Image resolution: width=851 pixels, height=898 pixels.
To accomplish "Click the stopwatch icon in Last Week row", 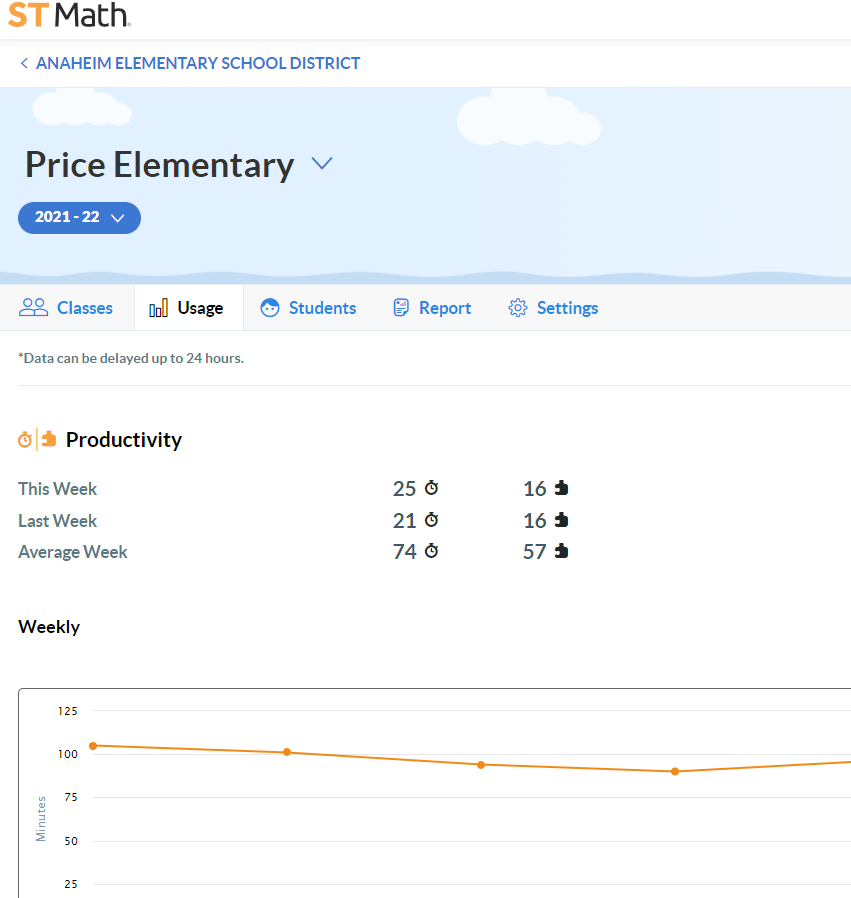I will tap(431, 520).
